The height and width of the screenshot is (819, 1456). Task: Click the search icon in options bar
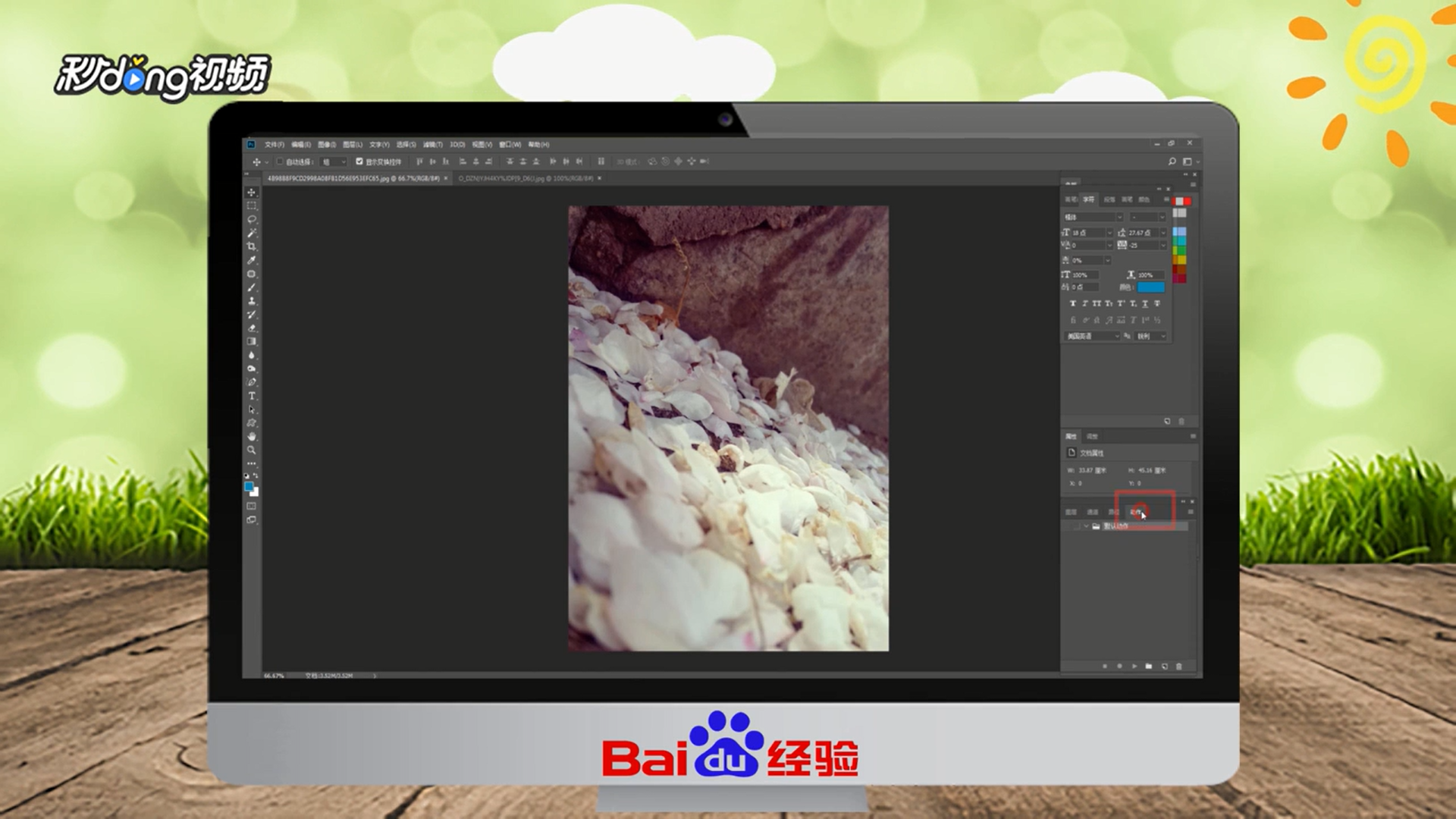(1172, 162)
